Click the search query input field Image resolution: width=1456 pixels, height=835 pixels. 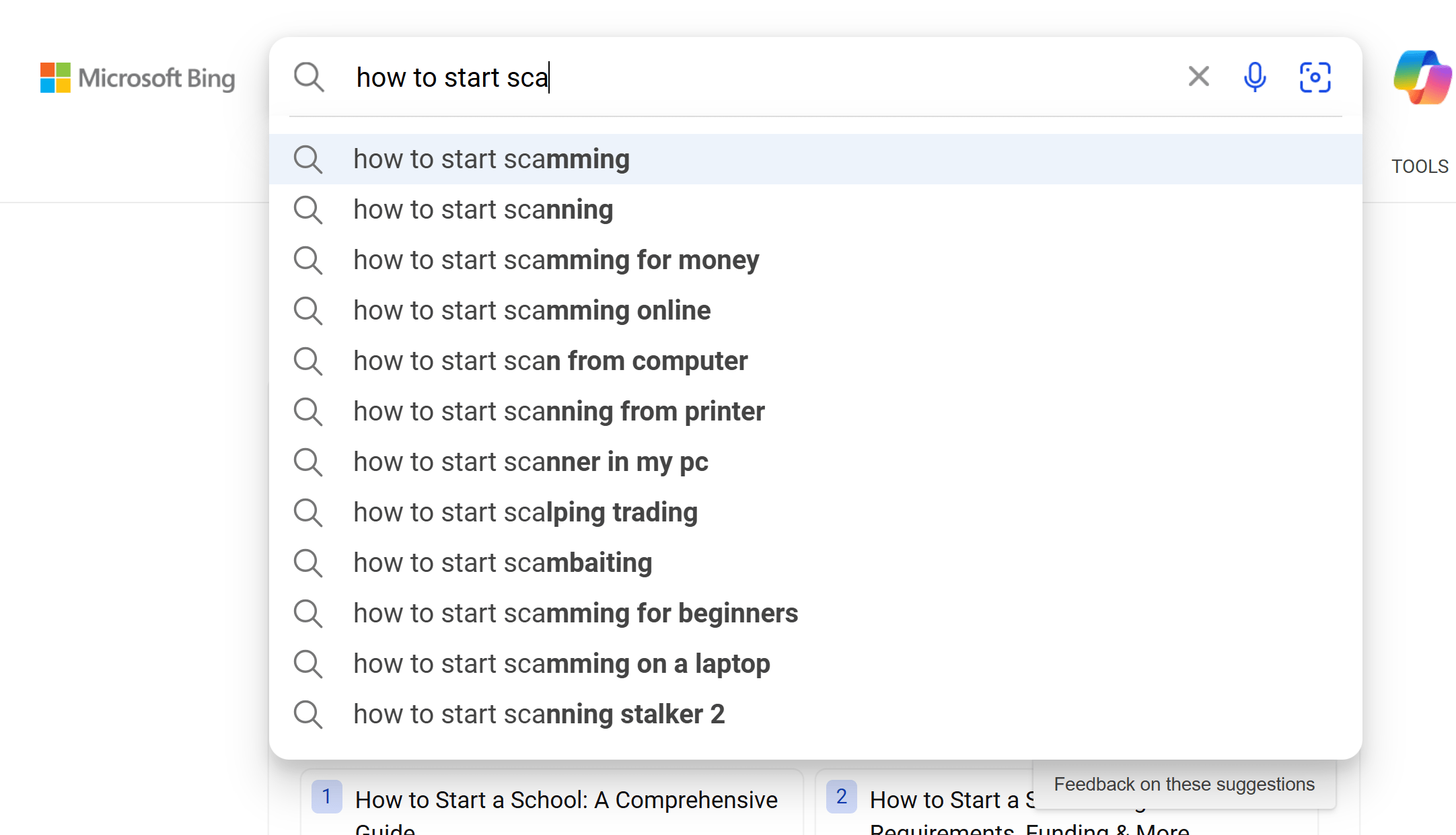740,77
